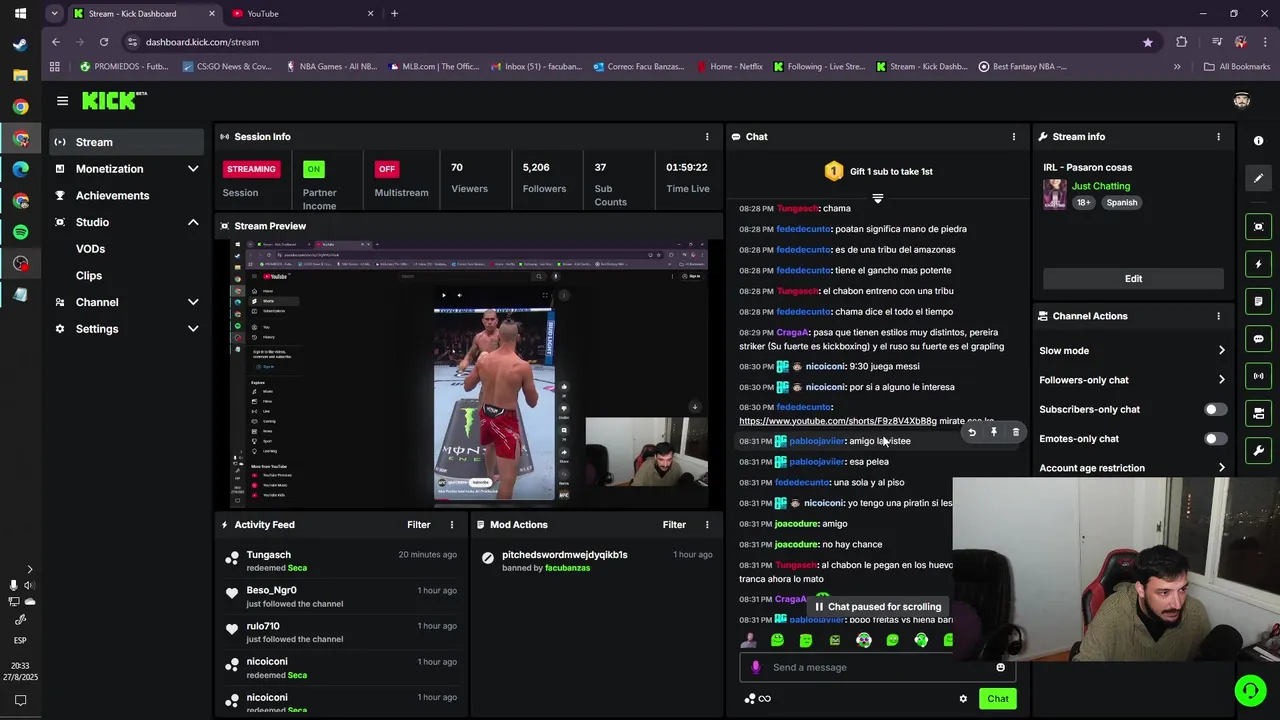The width and height of the screenshot is (1280, 720).
Task: Toggle the chat bubble icon in the right sidebar
Action: coord(1259,339)
